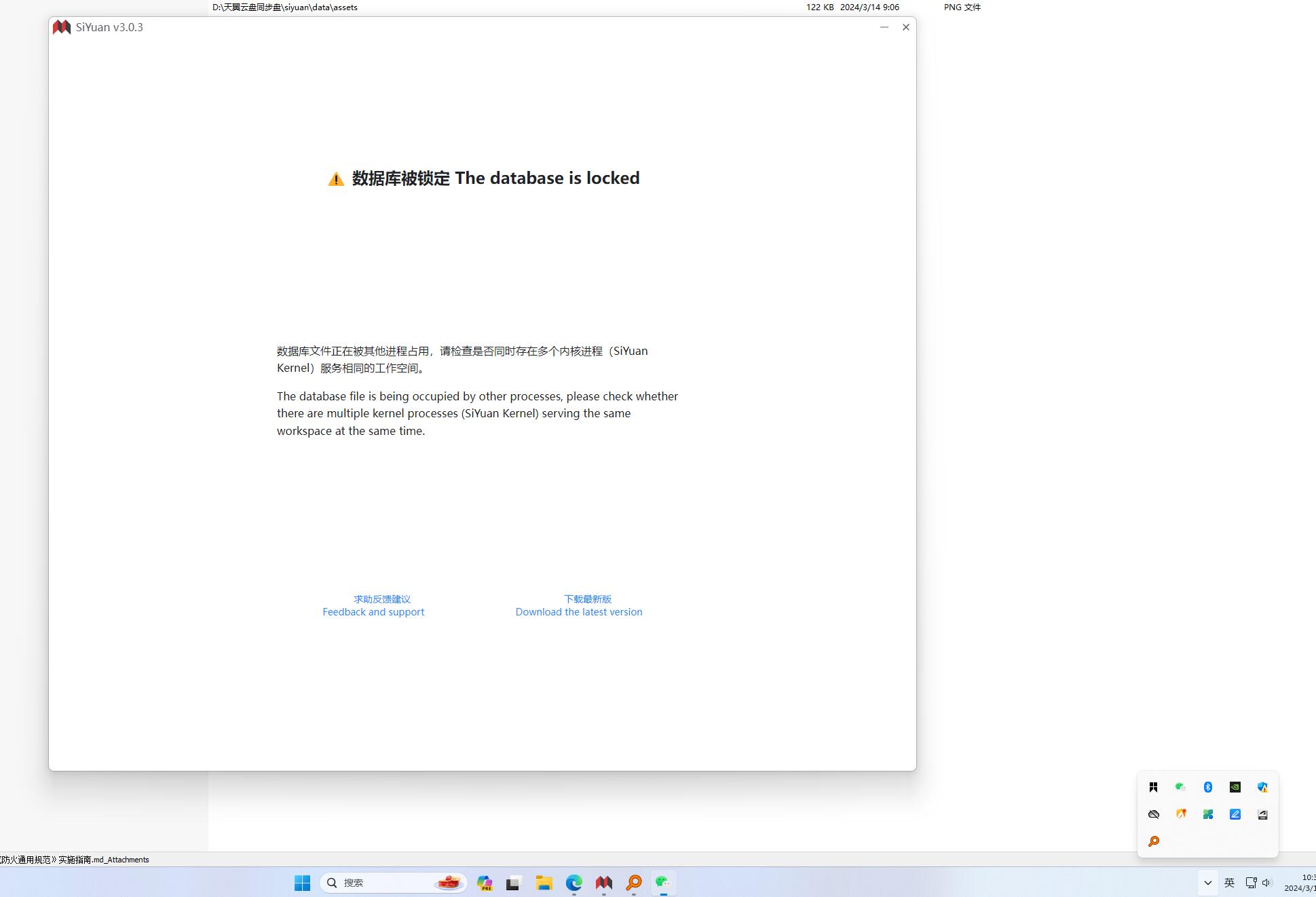Click the crossed-out cloud sync tray icon
This screenshot has height=897, width=1316.
[x=1153, y=814]
